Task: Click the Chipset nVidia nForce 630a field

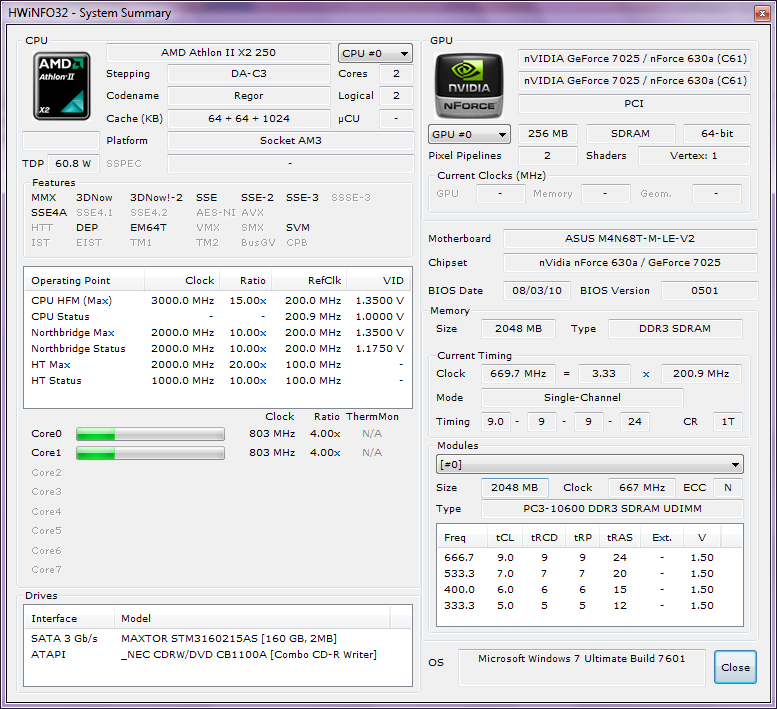Action: [x=630, y=263]
